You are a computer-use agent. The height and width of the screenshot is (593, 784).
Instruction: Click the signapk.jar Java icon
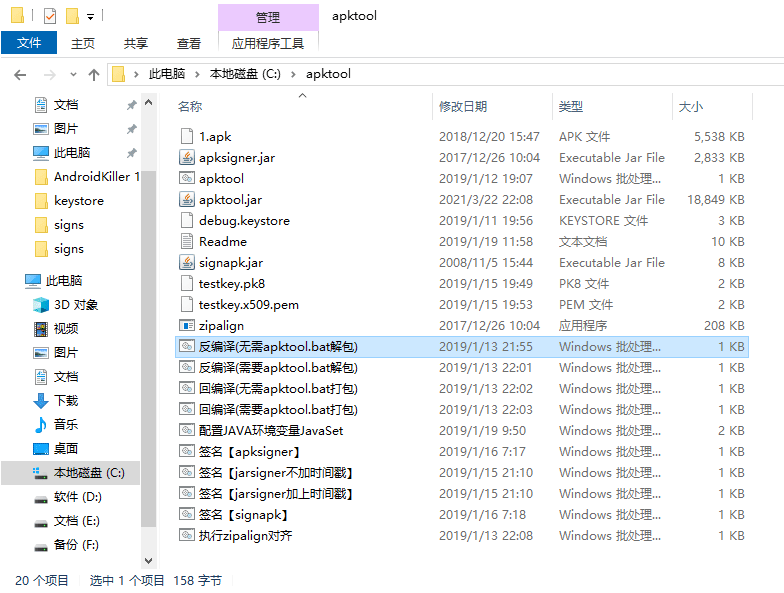[186, 262]
